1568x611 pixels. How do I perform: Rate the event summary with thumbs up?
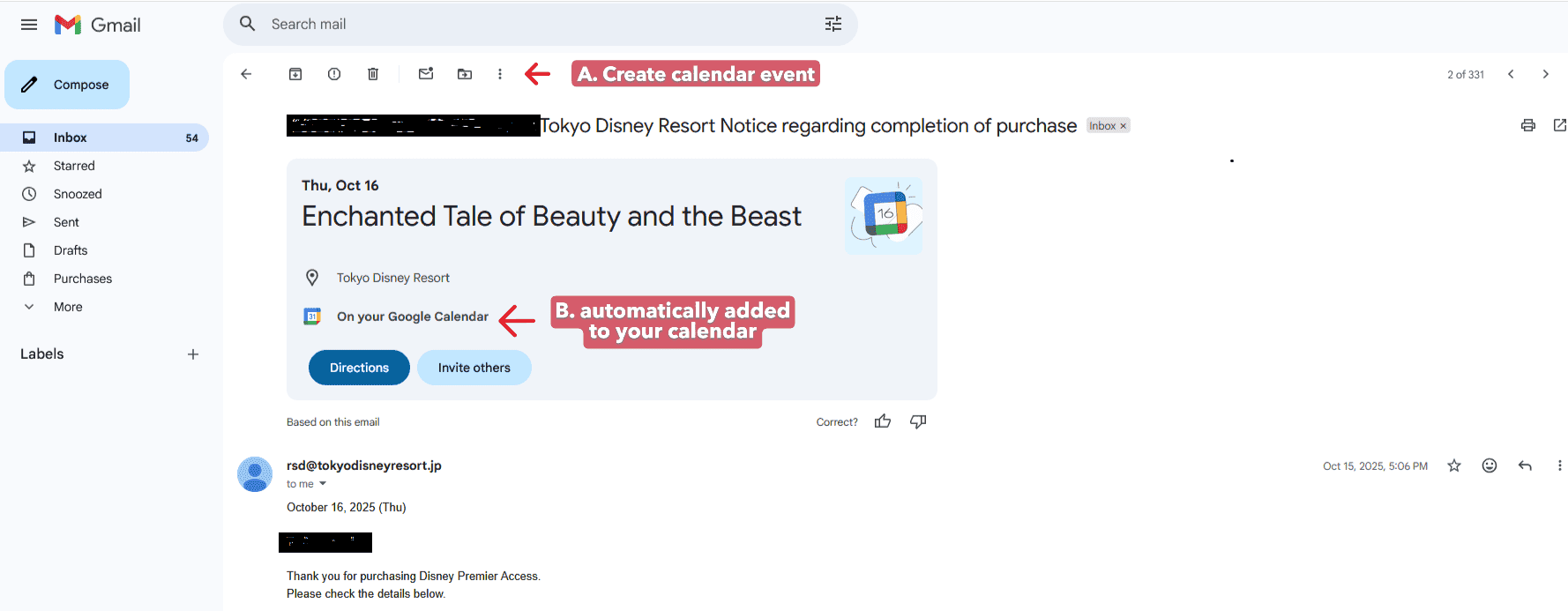pos(883,421)
